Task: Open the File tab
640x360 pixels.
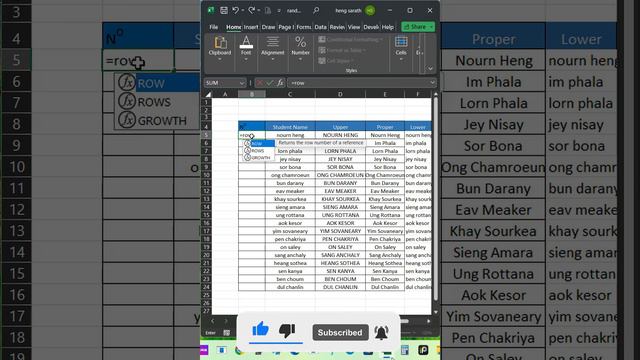Action: click(x=213, y=27)
